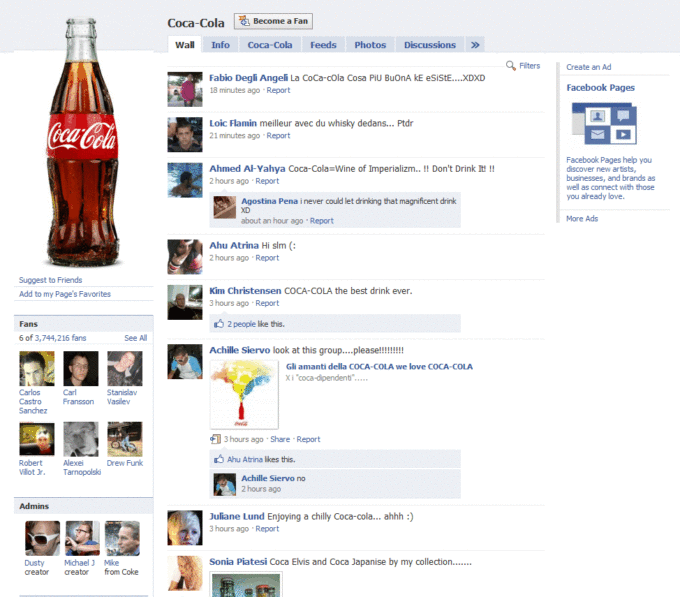This screenshot has width=680, height=598.
Task: Click thumbs-up icon beside Ahu Atrina likes this
Action: click(x=219, y=459)
